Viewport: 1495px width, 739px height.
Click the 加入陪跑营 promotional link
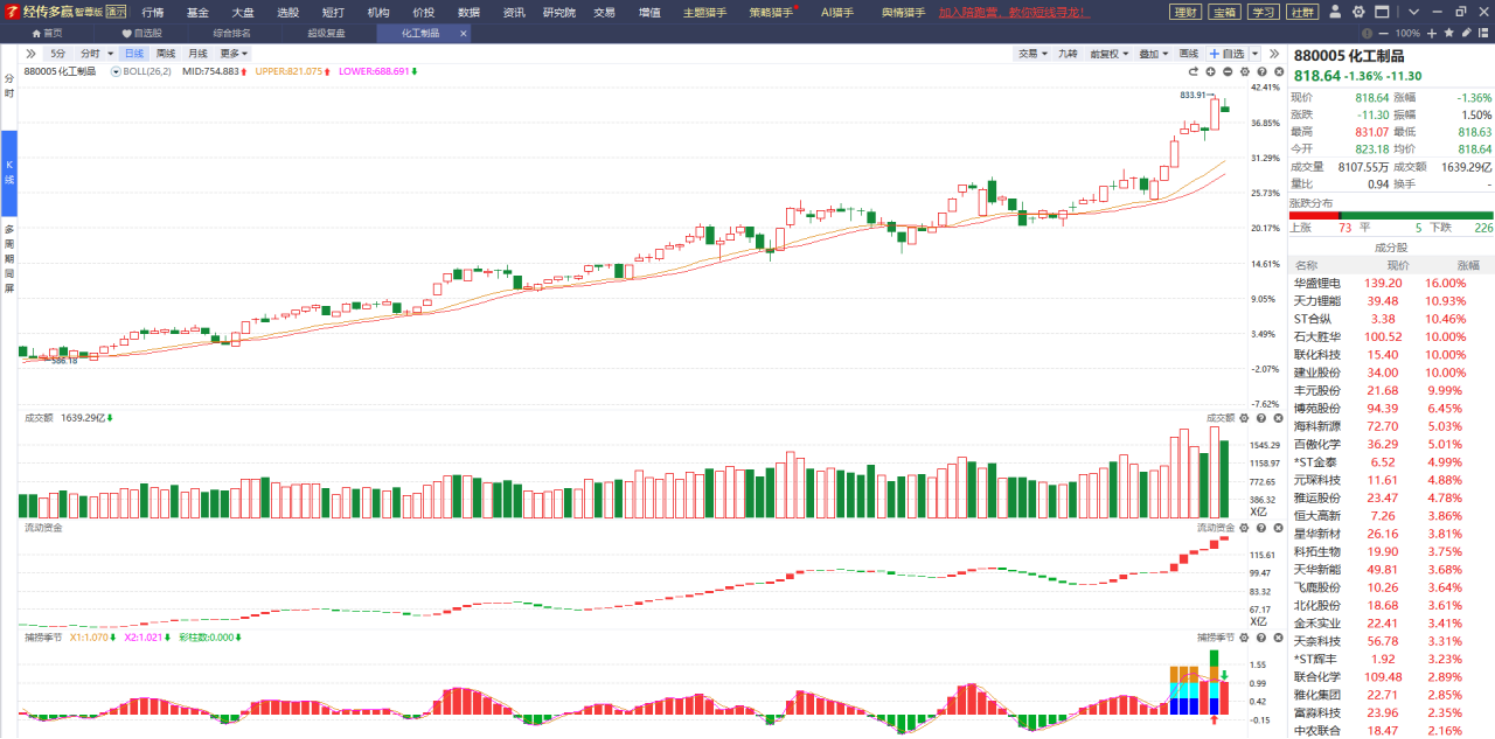1012,12
